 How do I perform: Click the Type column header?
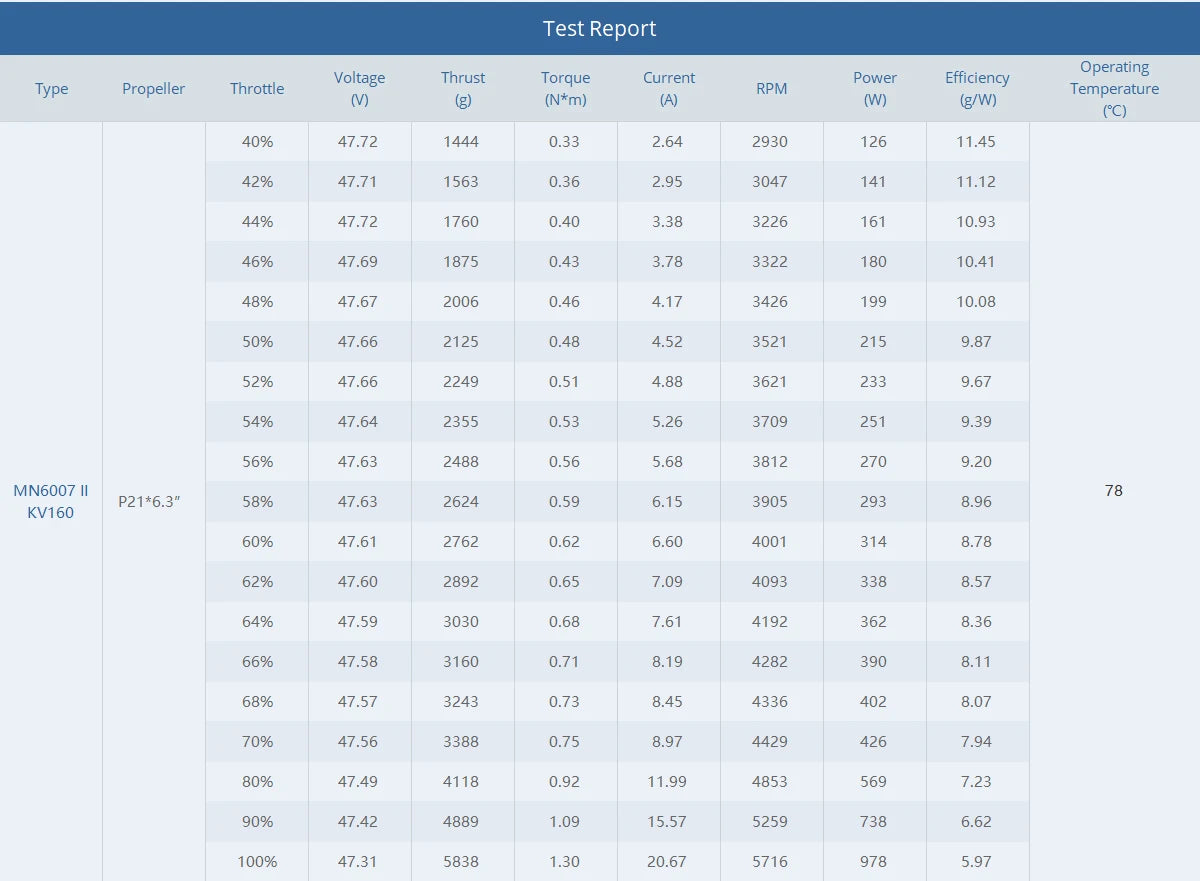coord(52,88)
